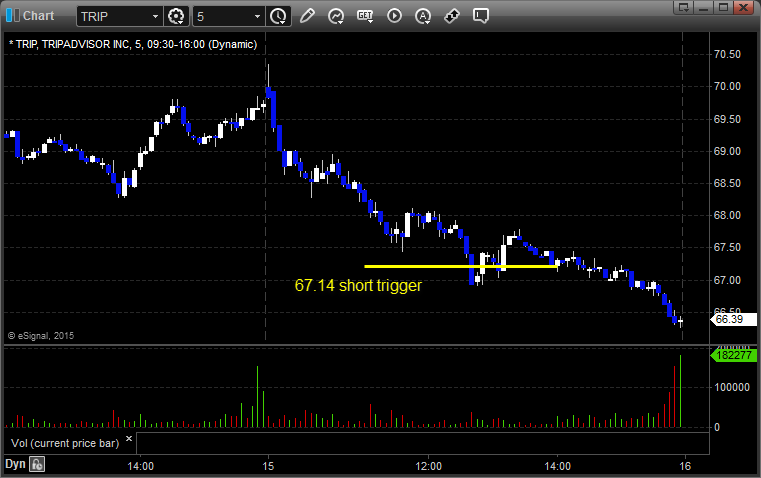Click the 100000 volume axis label
The height and width of the screenshot is (478, 761).
732,387
